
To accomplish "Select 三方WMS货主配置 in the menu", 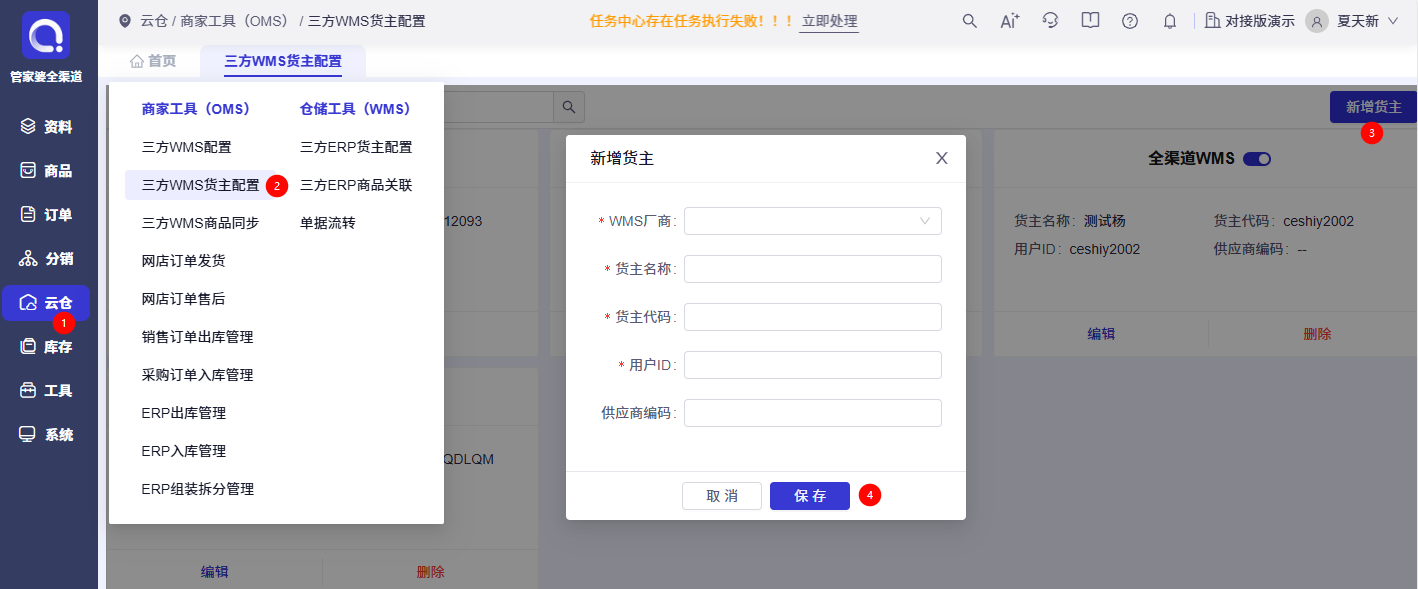I will pyautogui.click(x=200, y=185).
